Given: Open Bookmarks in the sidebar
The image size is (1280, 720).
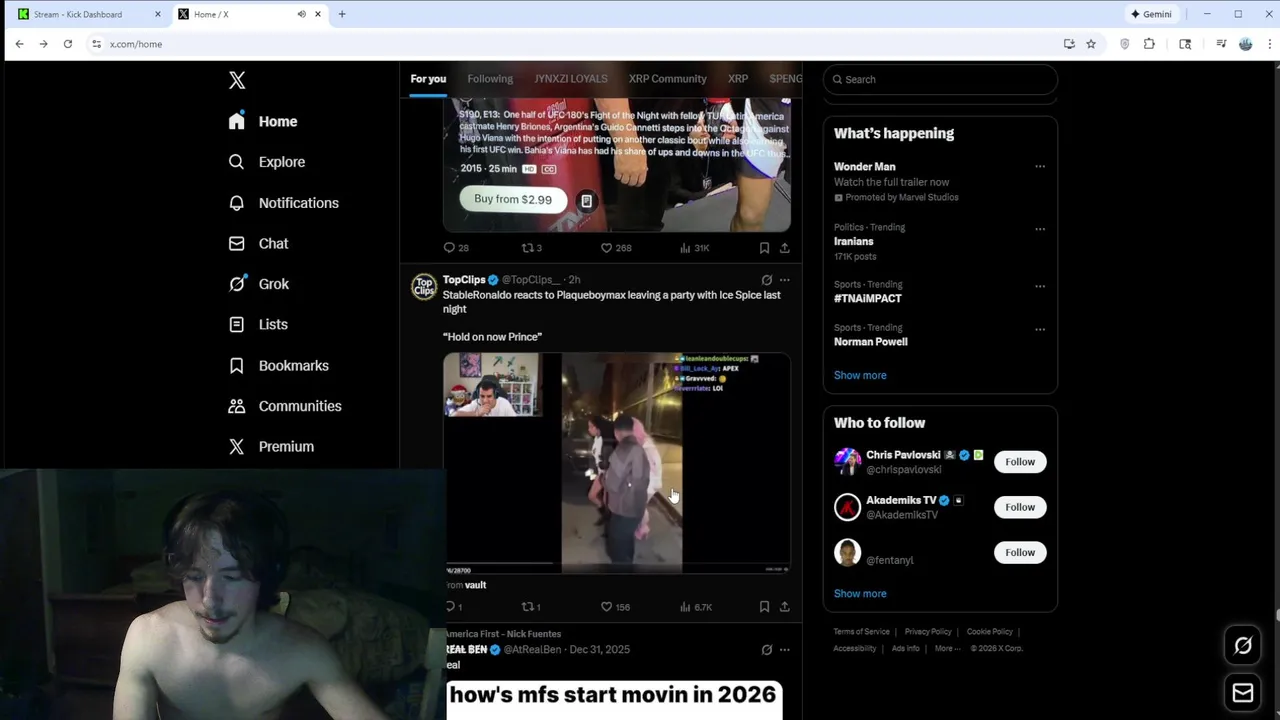Looking at the screenshot, I should [x=279, y=365].
